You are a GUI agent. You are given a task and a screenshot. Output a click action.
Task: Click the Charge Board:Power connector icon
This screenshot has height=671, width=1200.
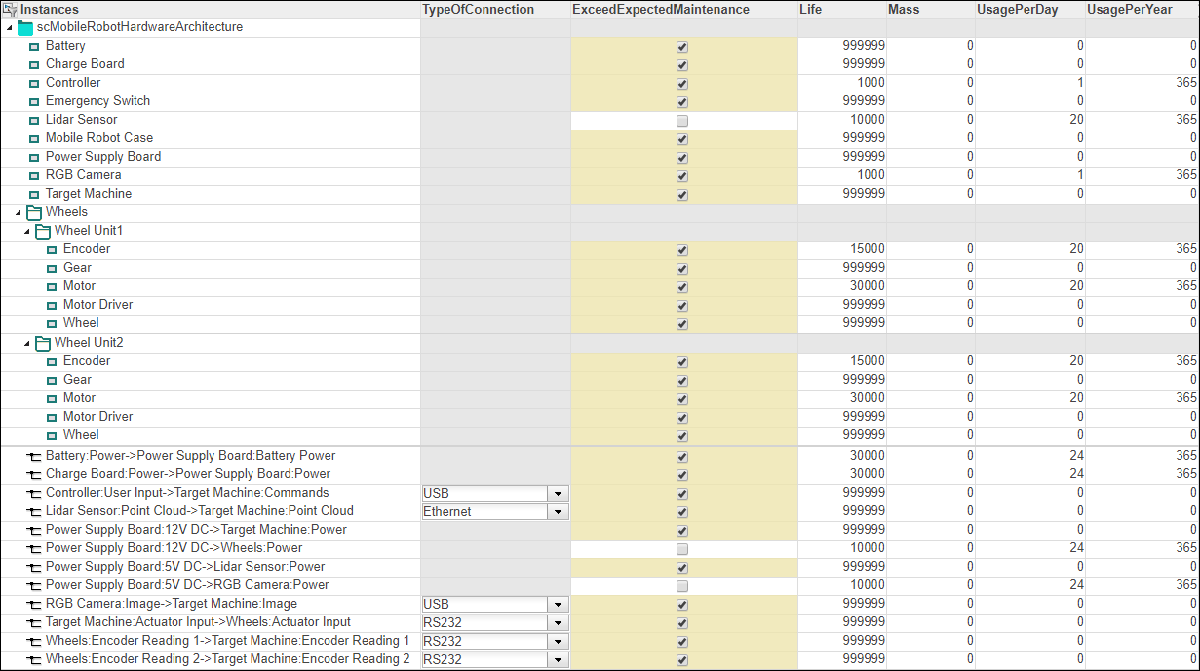(x=34, y=475)
